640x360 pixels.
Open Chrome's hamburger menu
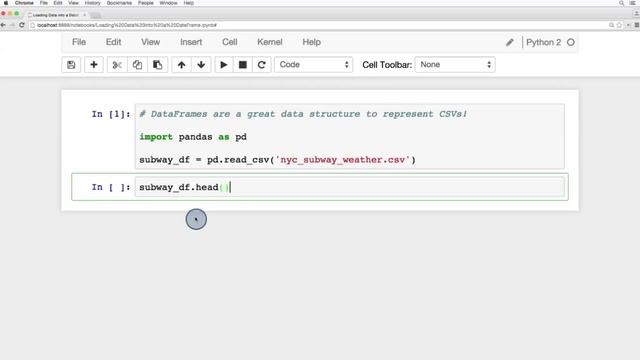[x=636, y=25]
